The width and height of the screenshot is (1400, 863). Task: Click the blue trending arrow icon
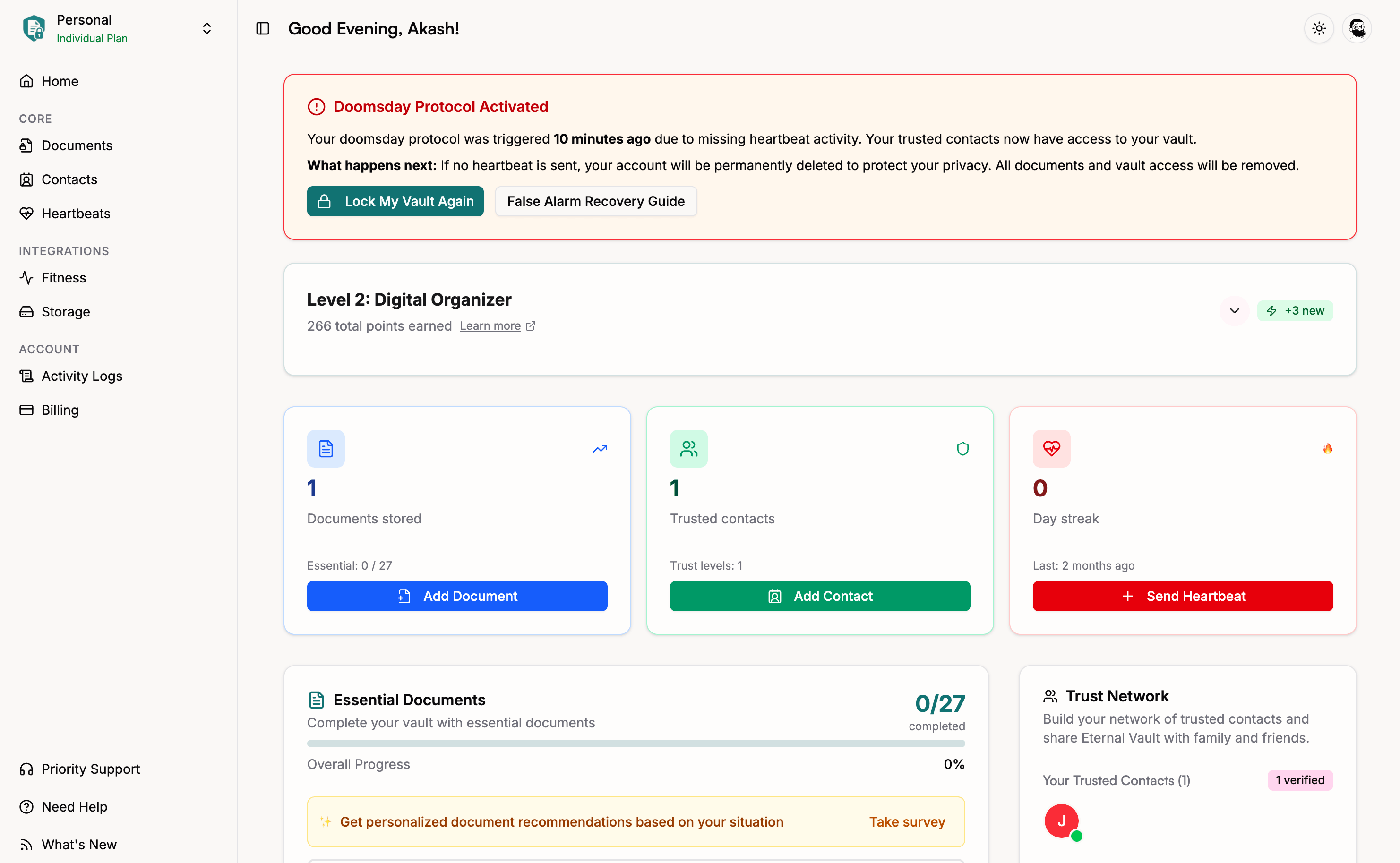[x=600, y=449]
